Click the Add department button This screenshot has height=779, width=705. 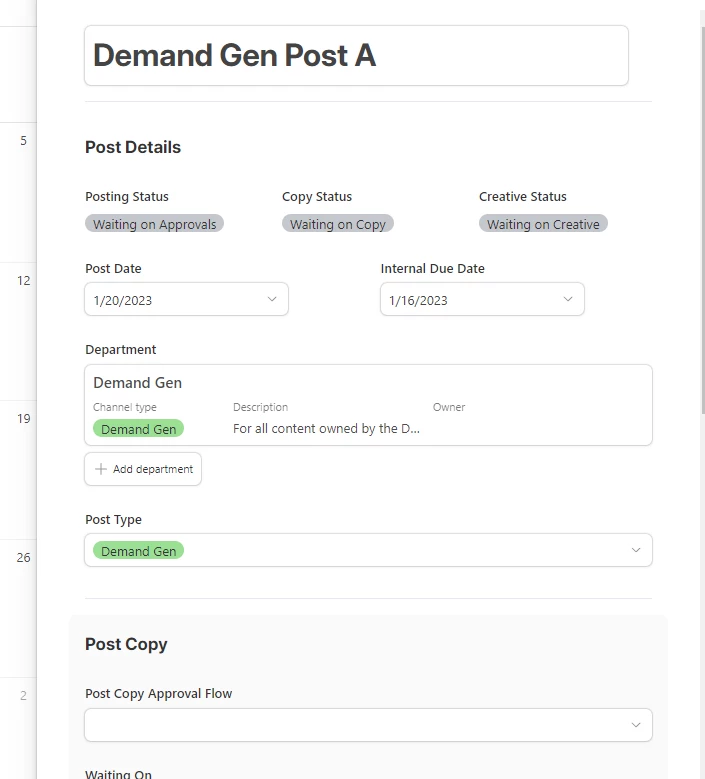tap(143, 469)
